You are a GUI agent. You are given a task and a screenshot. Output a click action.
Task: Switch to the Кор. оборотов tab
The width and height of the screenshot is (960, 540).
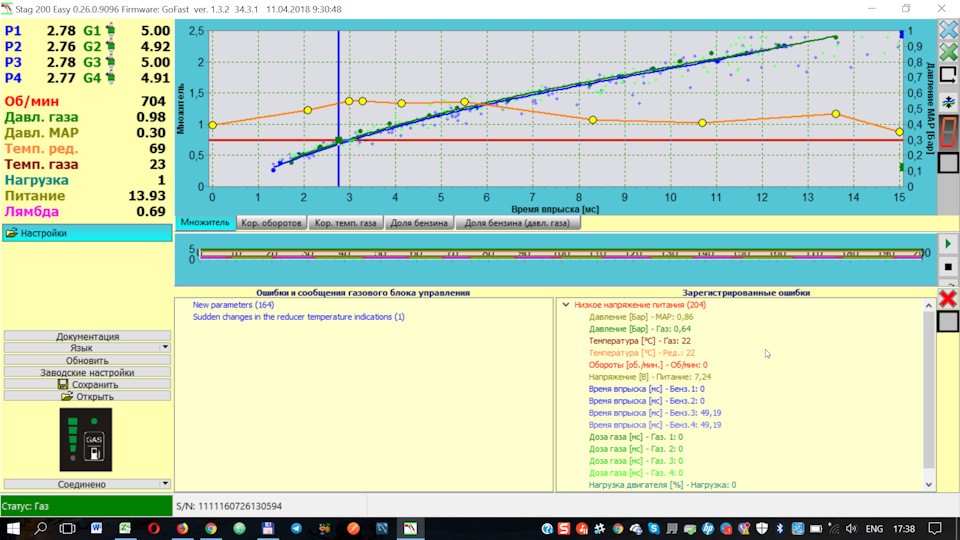271,223
